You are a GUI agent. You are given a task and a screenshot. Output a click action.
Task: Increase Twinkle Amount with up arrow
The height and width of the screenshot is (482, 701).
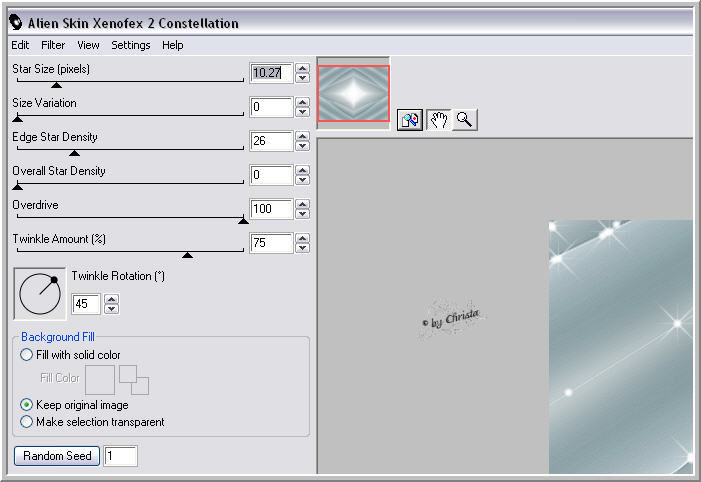click(x=303, y=237)
